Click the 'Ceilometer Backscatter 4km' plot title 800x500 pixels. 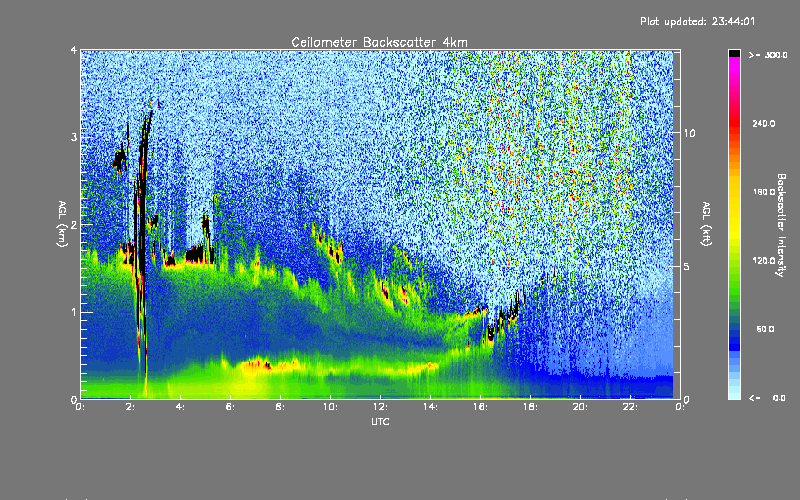pos(379,42)
